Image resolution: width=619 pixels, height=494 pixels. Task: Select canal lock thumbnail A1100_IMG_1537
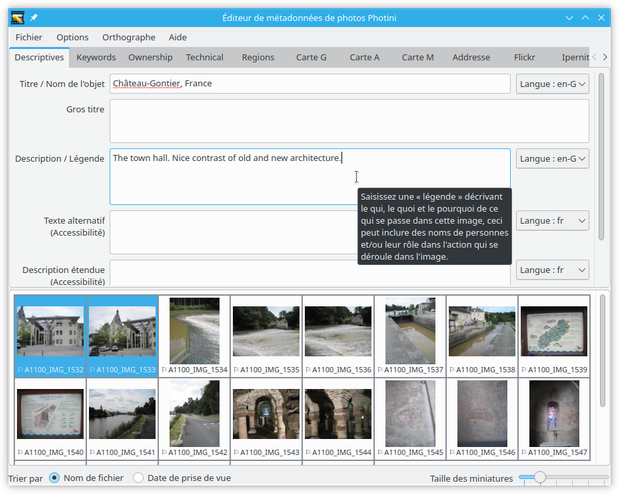click(410, 336)
